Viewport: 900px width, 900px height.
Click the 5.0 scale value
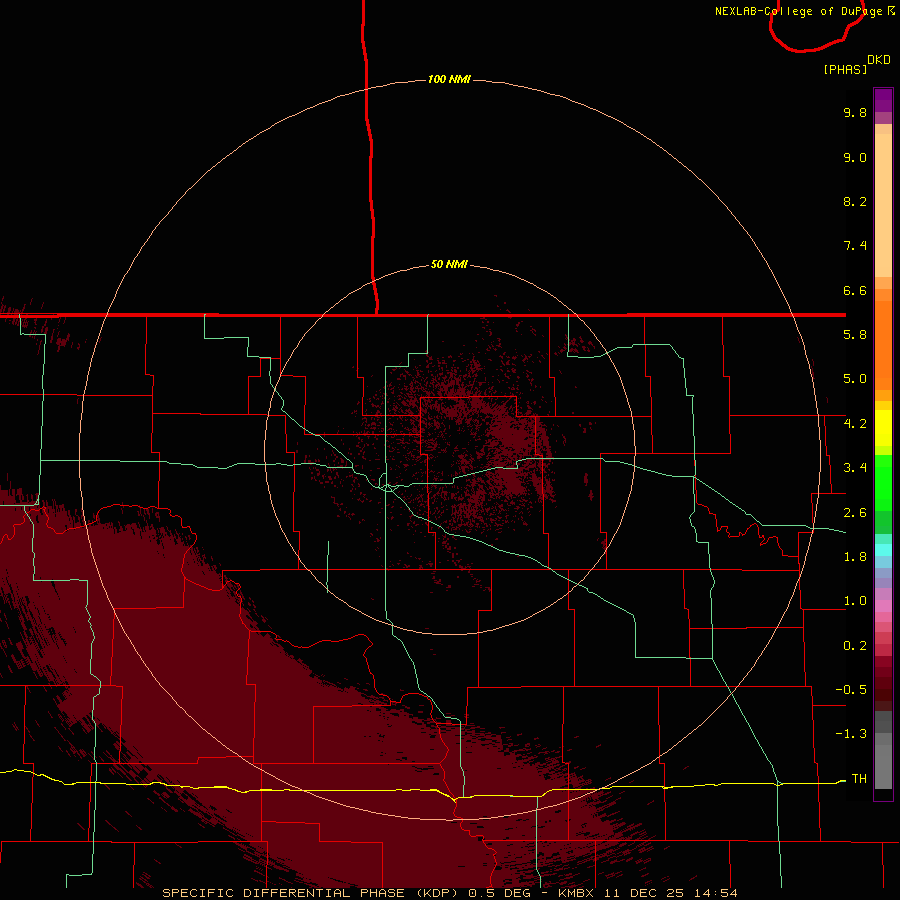(855, 379)
